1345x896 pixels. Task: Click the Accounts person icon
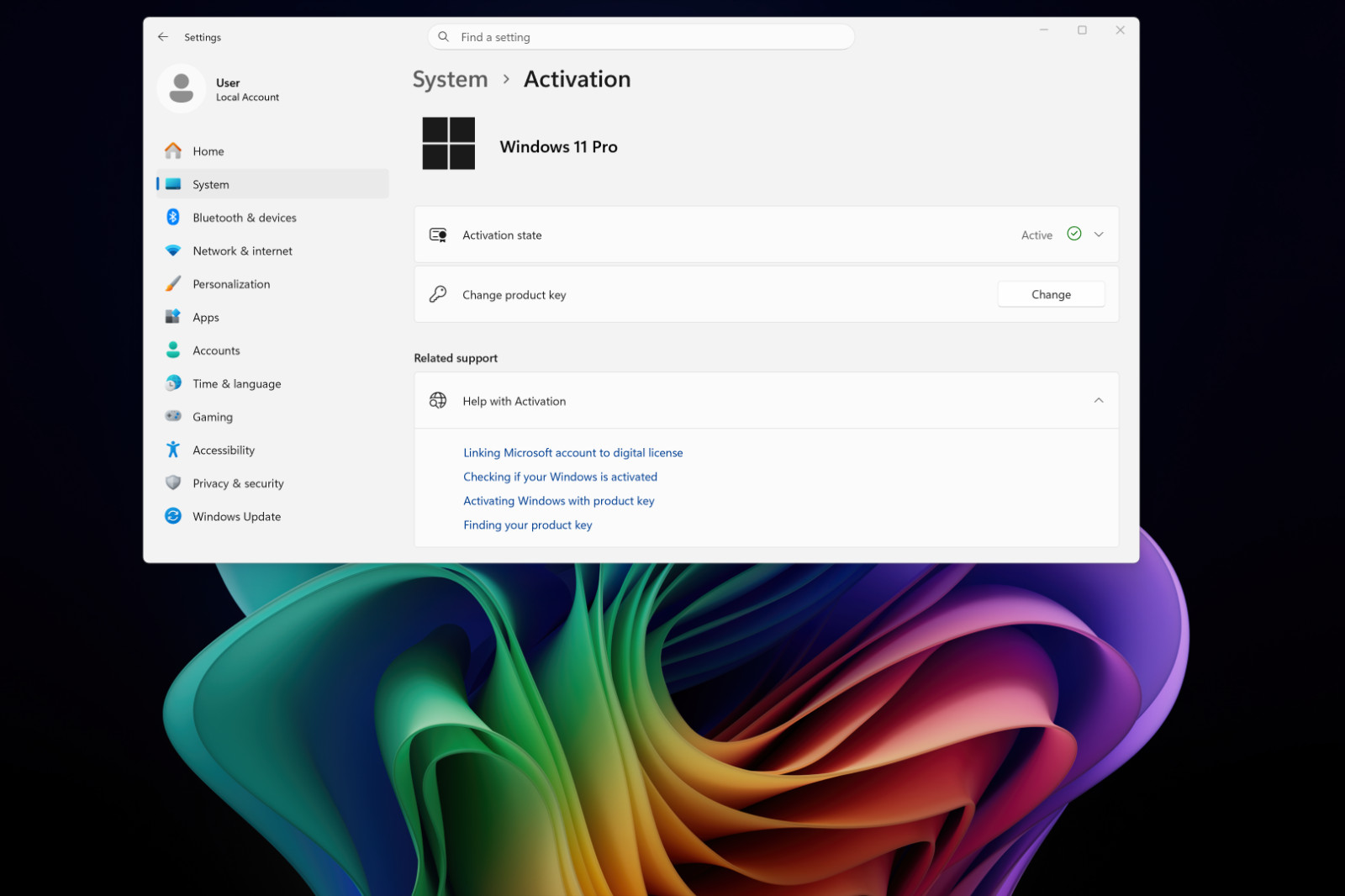coord(173,350)
